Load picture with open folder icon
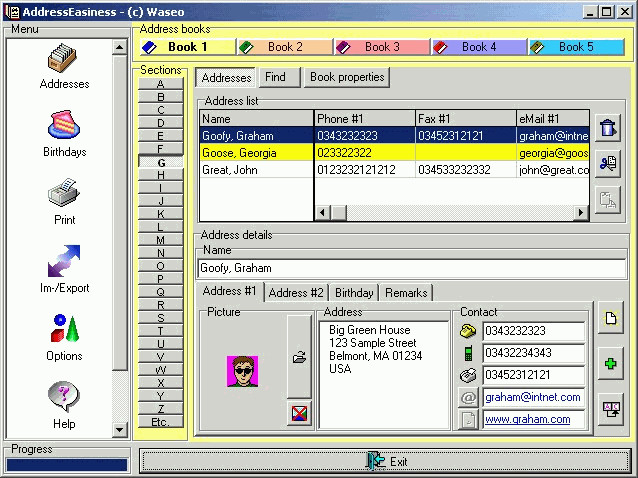This screenshot has height=478, width=638. coord(299,357)
